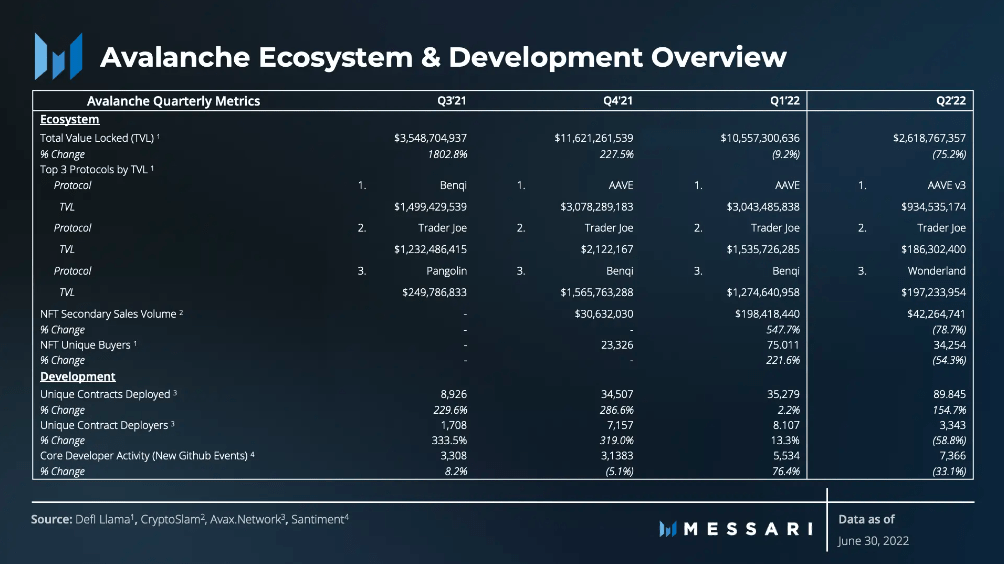Click the small Messari icon beside MESSARI wordmark
The height and width of the screenshot is (564, 1004).
click(x=668, y=529)
